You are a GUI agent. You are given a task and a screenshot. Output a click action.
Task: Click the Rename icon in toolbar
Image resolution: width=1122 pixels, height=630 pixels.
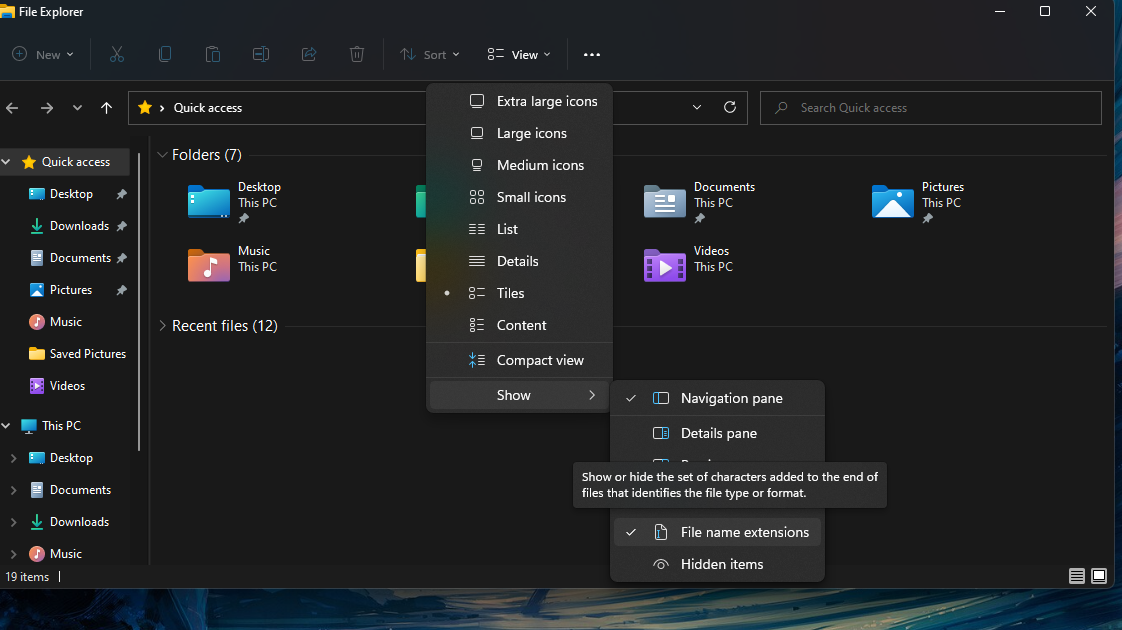(260, 54)
